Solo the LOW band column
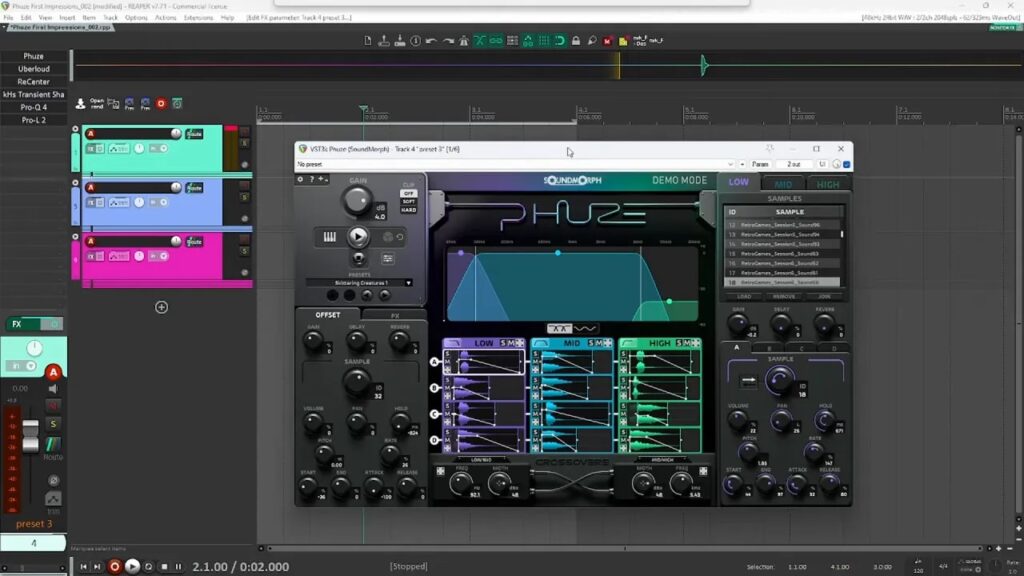Image resolution: width=1024 pixels, height=576 pixels. (503, 343)
